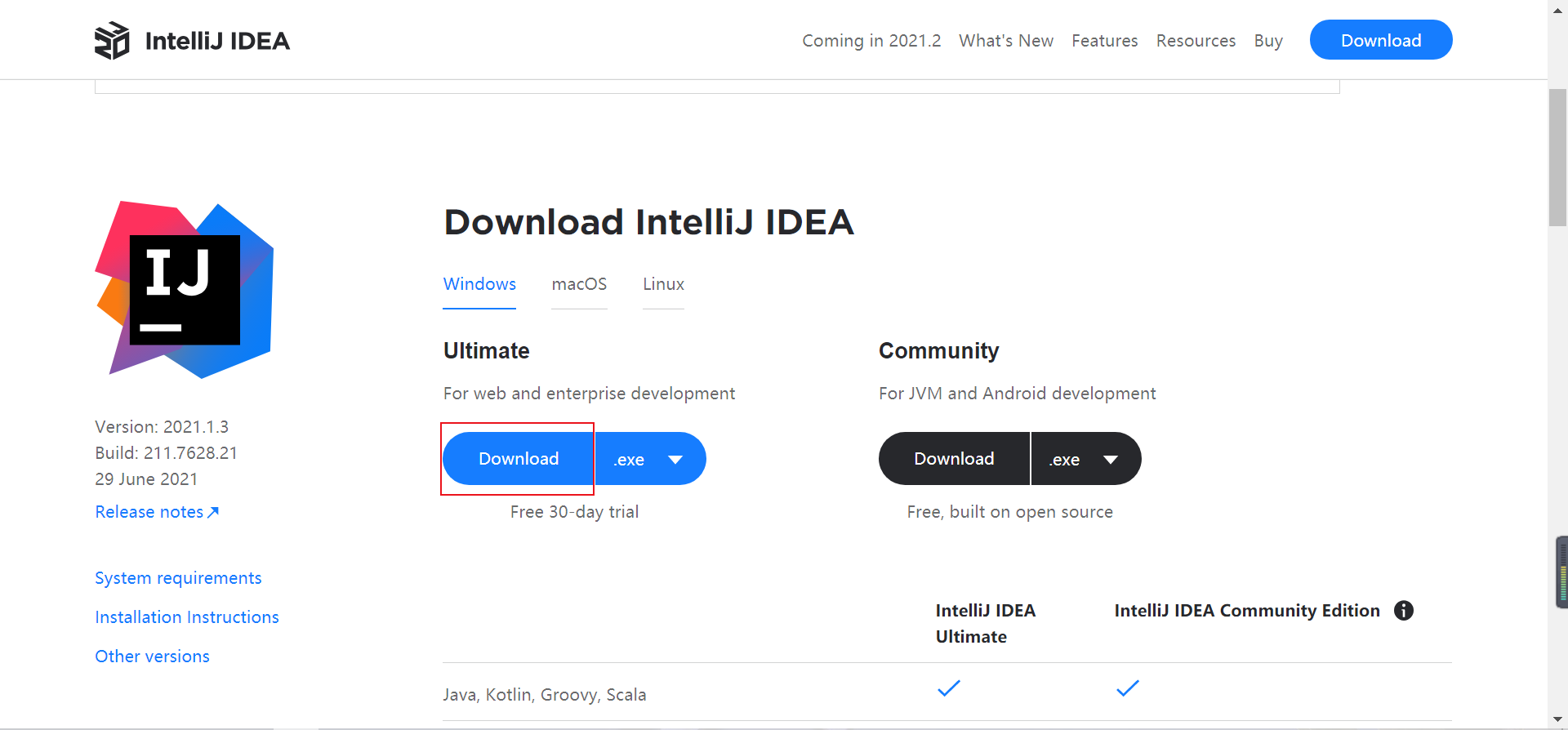
Task: Click 'Free, built on open source' text
Action: (x=1009, y=512)
